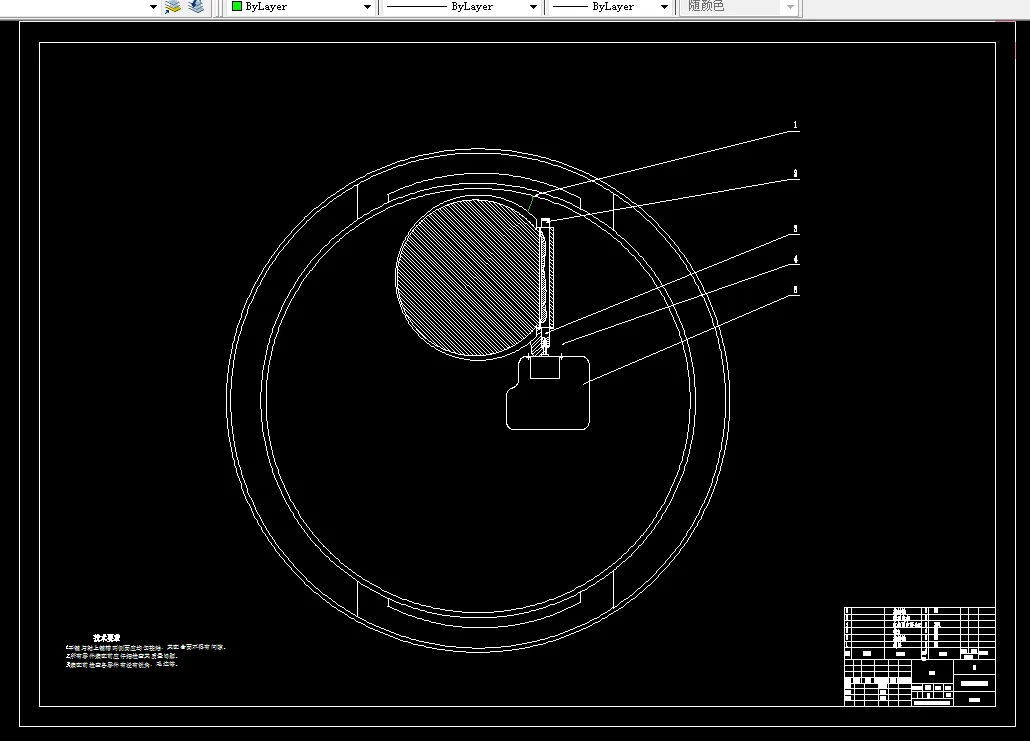Select the title block table
1030x741 pixels.
pyautogui.click(x=920, y=657)
